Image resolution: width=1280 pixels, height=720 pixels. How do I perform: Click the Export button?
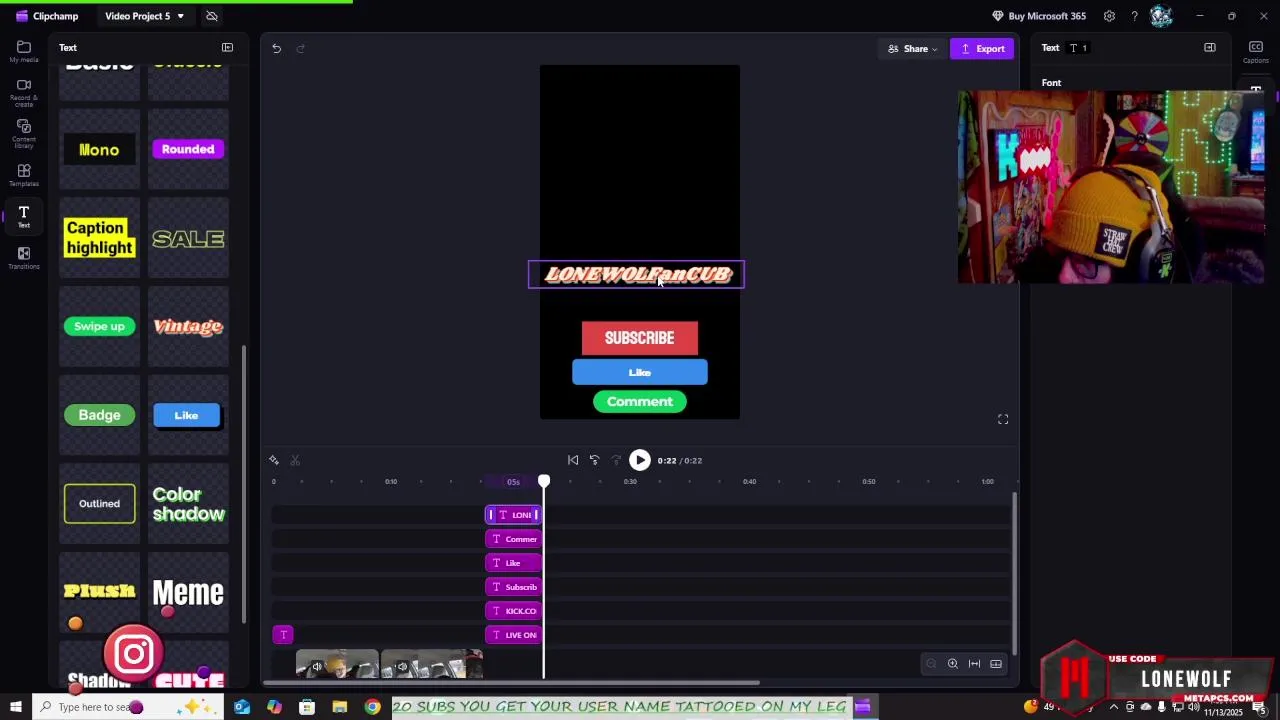[982, 48]
